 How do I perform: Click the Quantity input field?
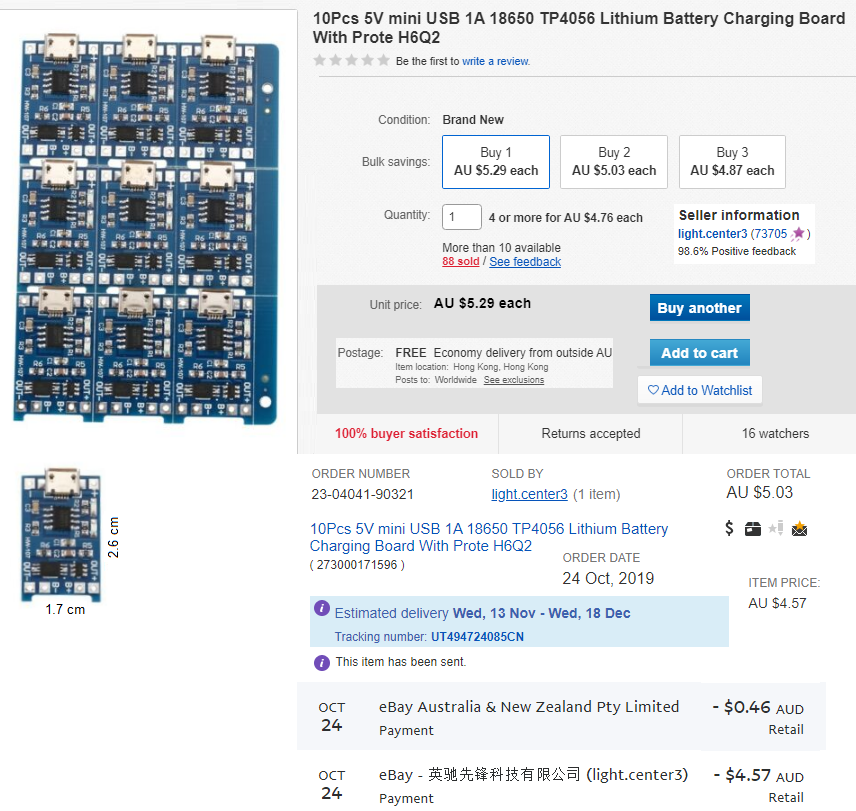click(462, 217)
